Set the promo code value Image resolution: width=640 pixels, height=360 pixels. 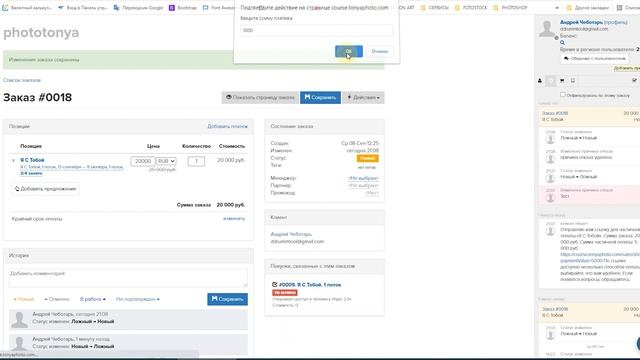pyautogui.click(x=371, y=193)
